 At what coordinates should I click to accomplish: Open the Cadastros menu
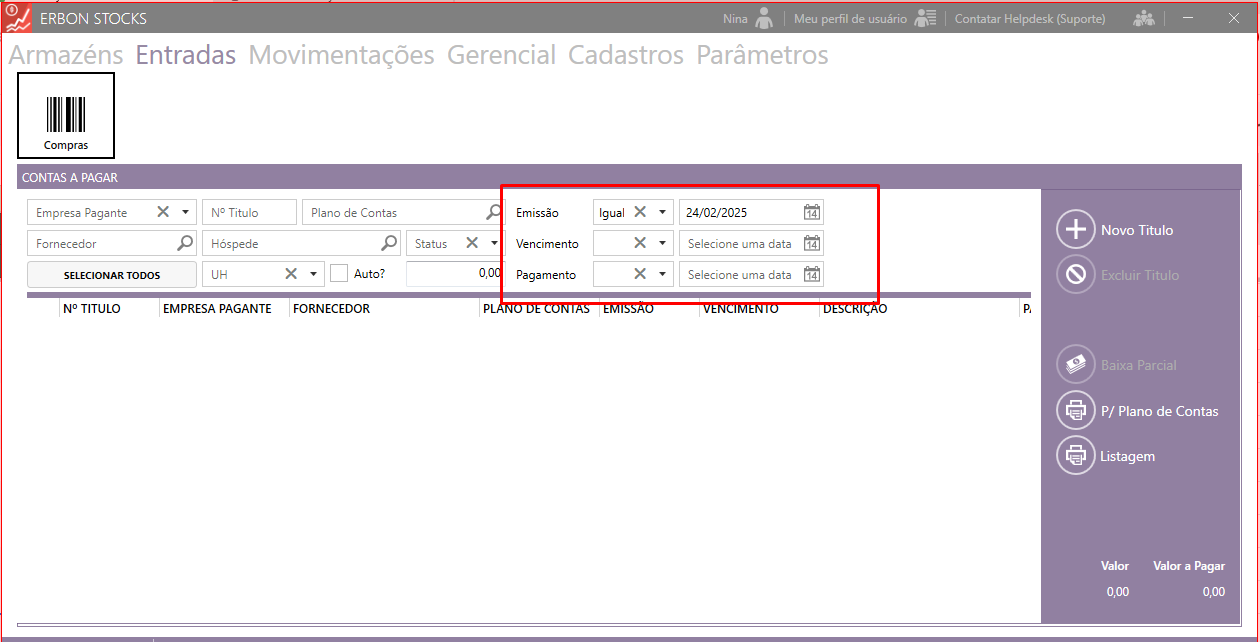point(625,55)
